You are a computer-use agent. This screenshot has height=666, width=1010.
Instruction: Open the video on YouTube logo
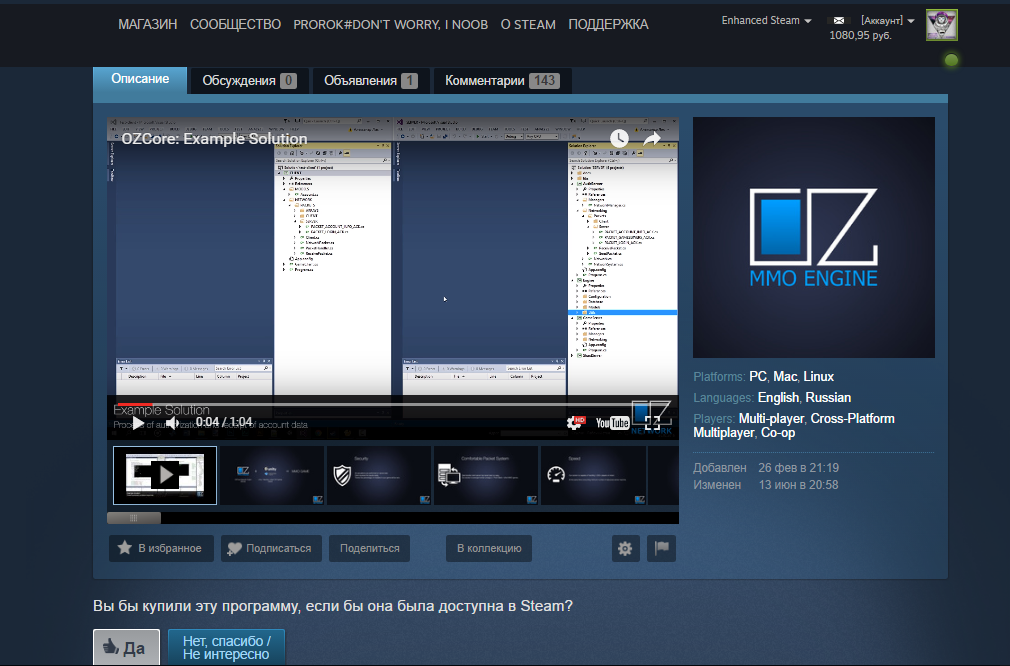point(612,423)
